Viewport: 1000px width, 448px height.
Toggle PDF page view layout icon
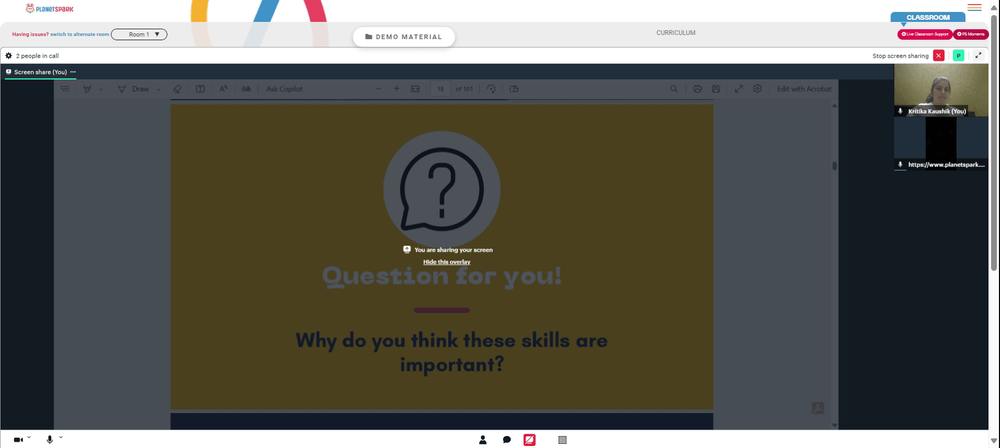click(200, 89)
